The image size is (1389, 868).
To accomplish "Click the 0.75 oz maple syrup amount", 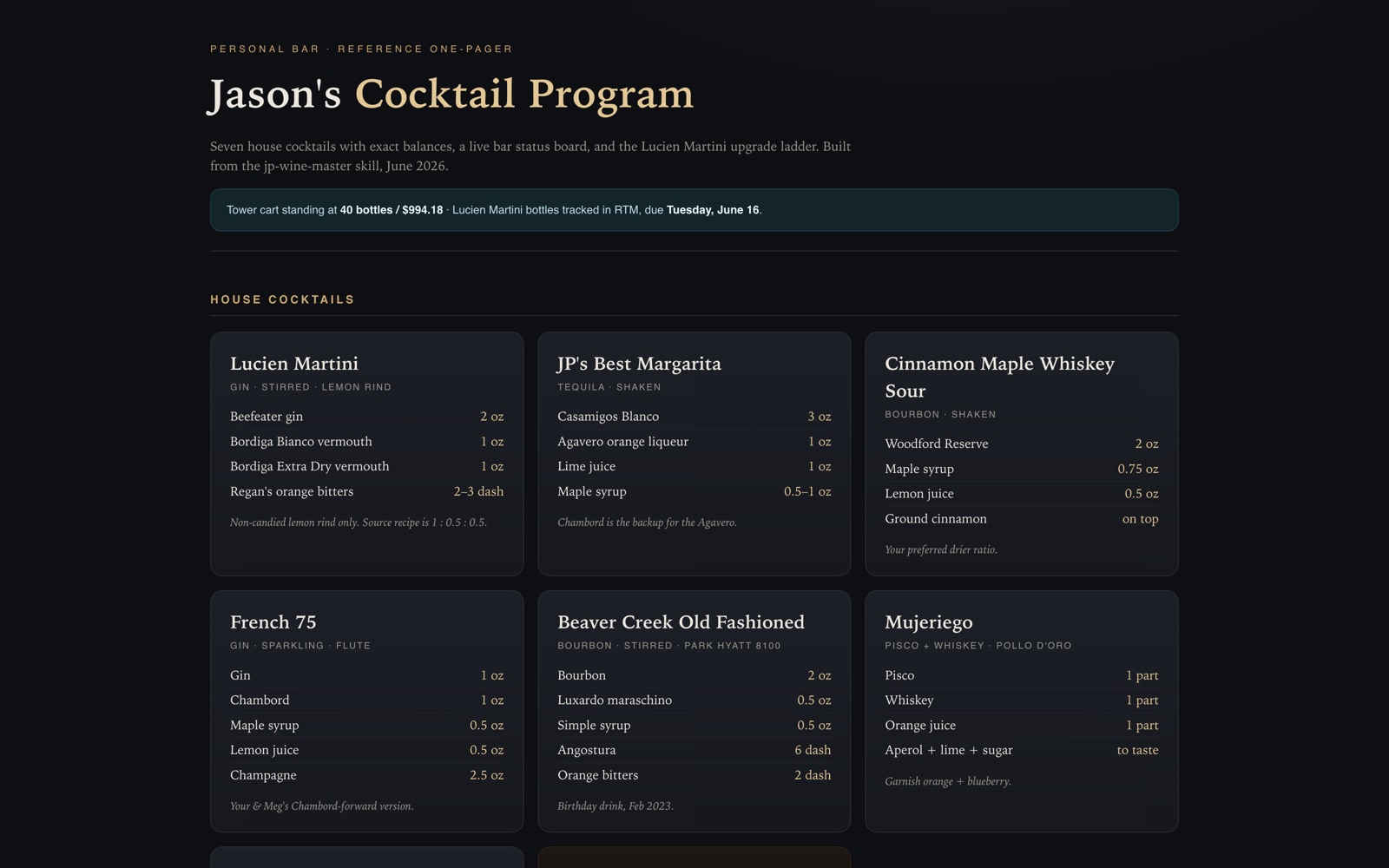I will (1137, 469).
